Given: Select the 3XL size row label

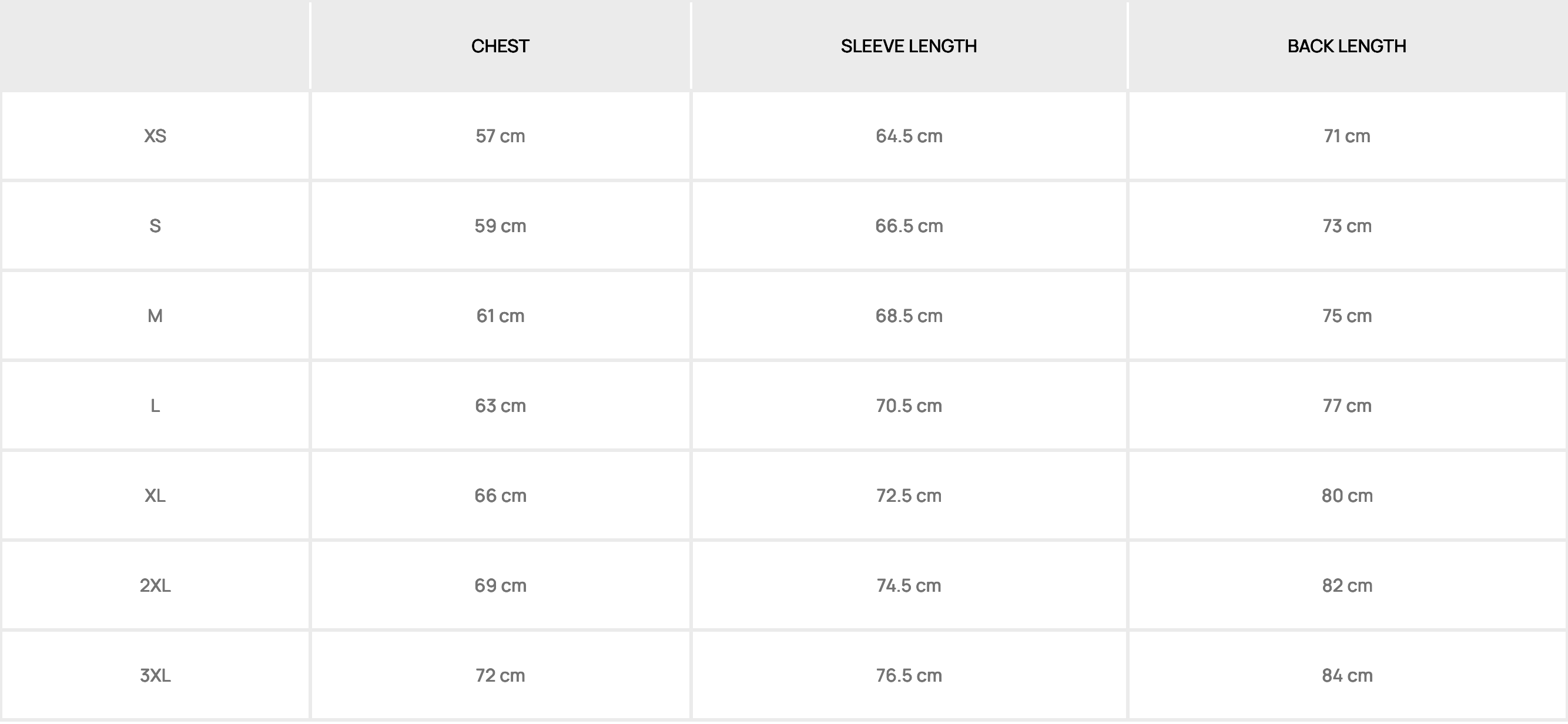Looking at the screenshot, I should tap(155, 675).
